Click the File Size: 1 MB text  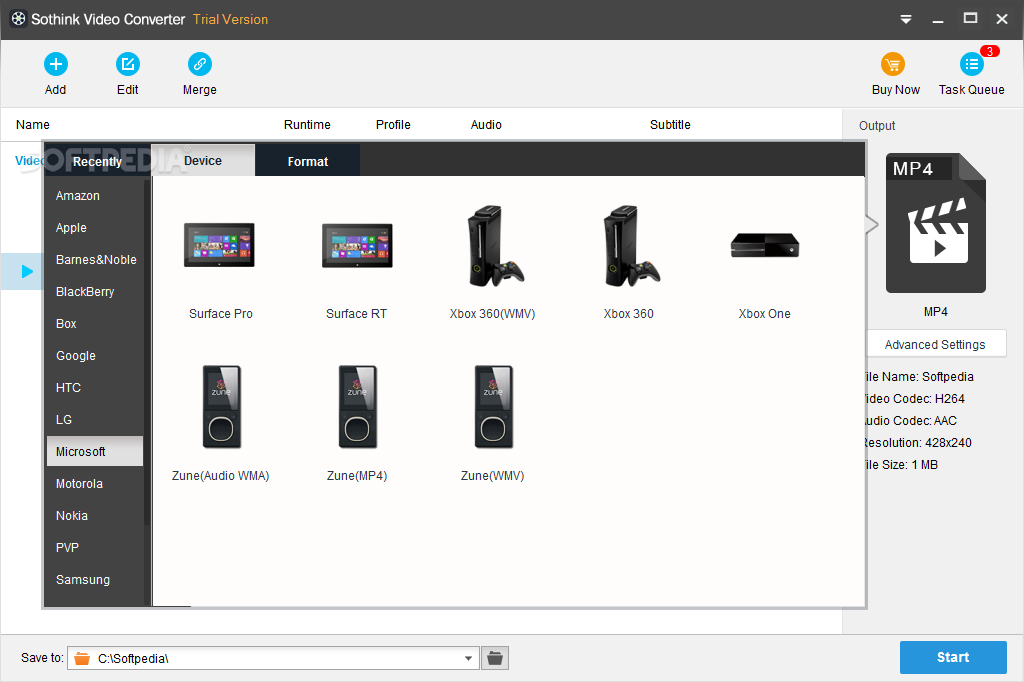pos(903,465)
